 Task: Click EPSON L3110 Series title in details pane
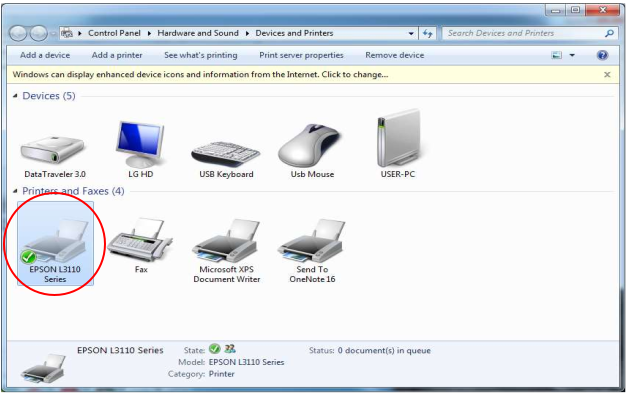tap(120, 350)
